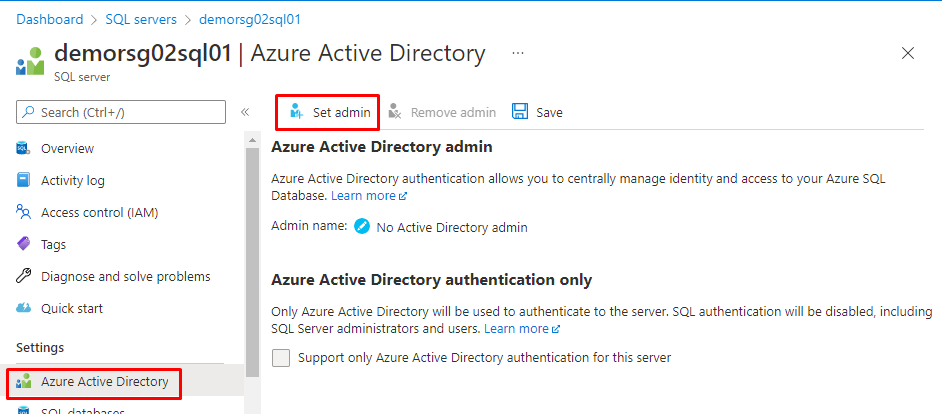Collapse the sidebar with the double chevron
This screenshot has width=942, height=414.
click(245, 112)
